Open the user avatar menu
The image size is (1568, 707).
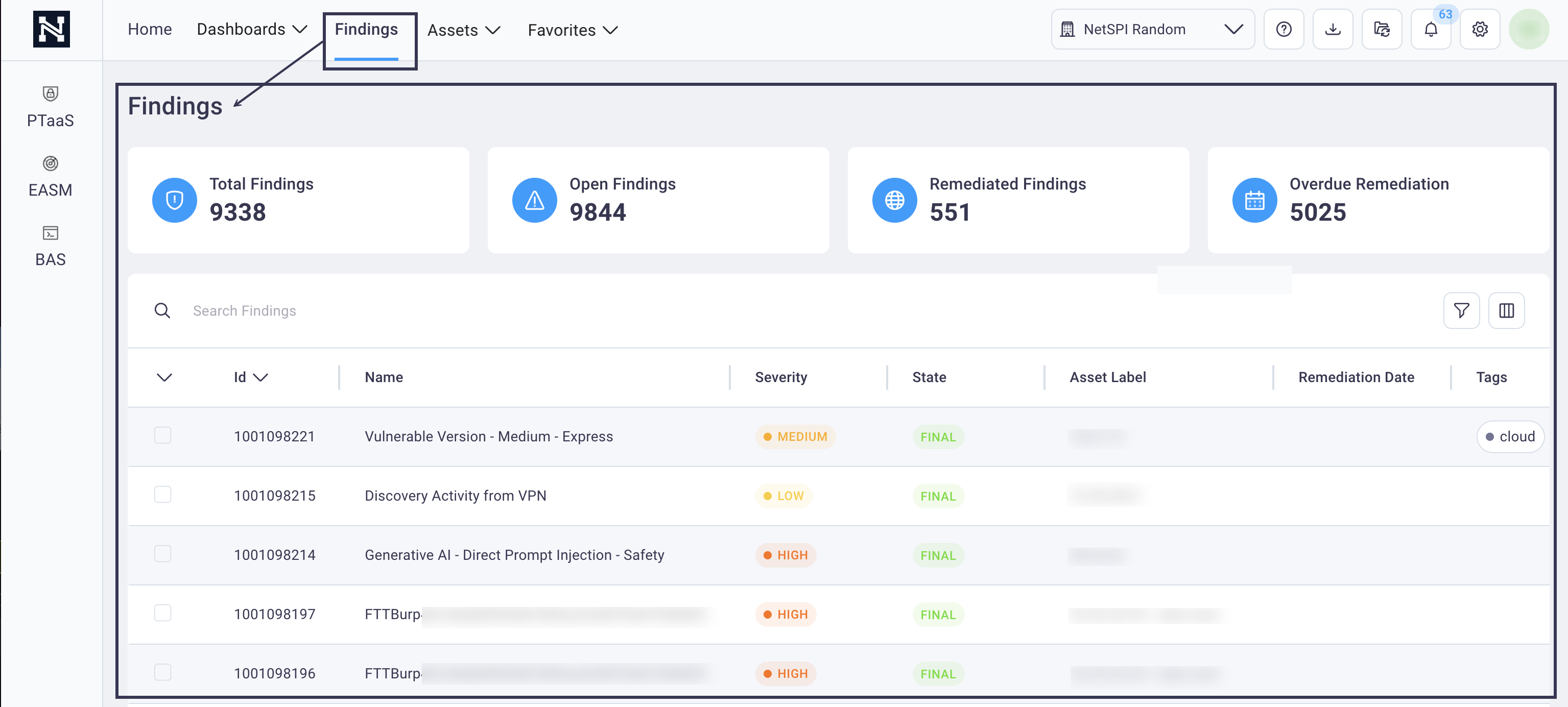coord(1529,29)
